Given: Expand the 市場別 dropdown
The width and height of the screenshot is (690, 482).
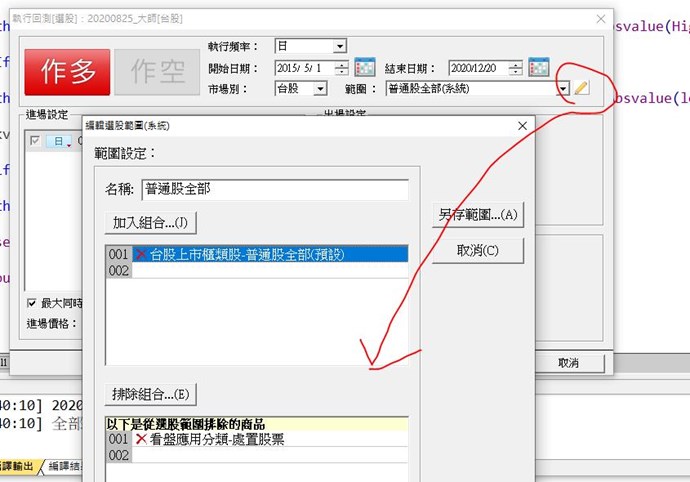Looking at the screenshot, I should (320, 88).
